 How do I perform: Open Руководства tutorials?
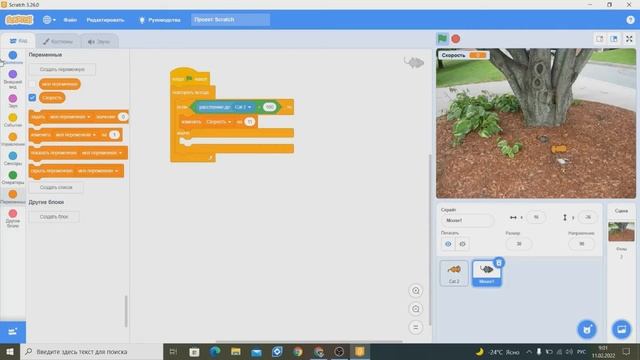coord(160,20)
